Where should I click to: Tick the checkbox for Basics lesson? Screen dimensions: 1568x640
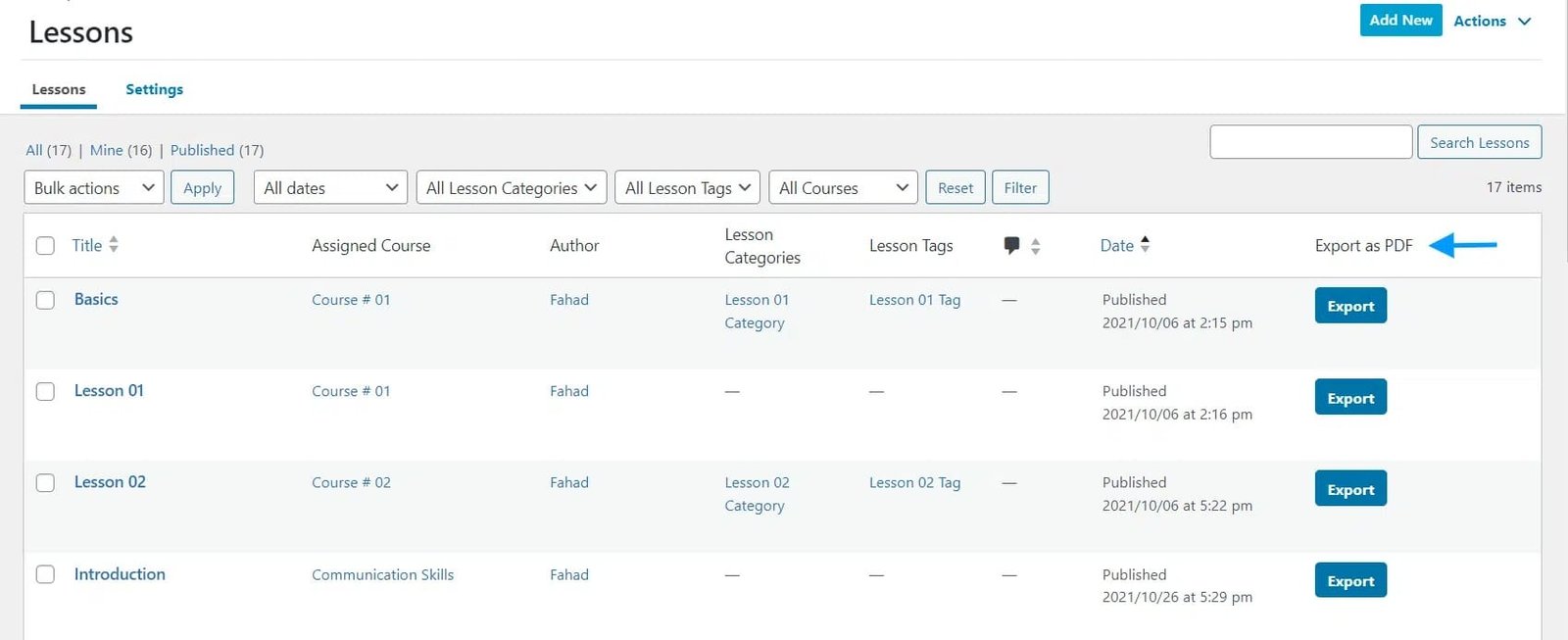45,300
